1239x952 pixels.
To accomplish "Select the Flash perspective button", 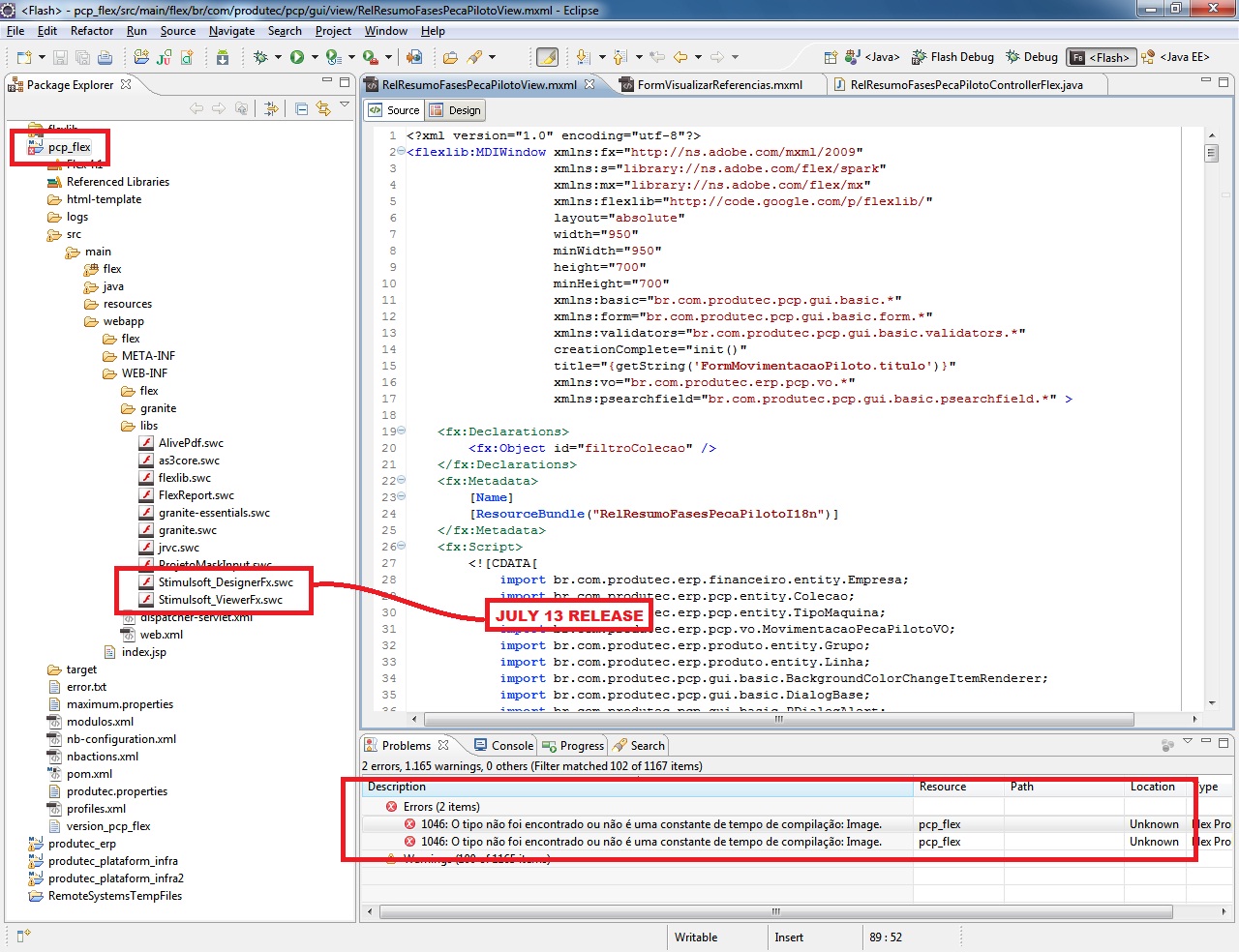I will click(x=1101, y=57).
